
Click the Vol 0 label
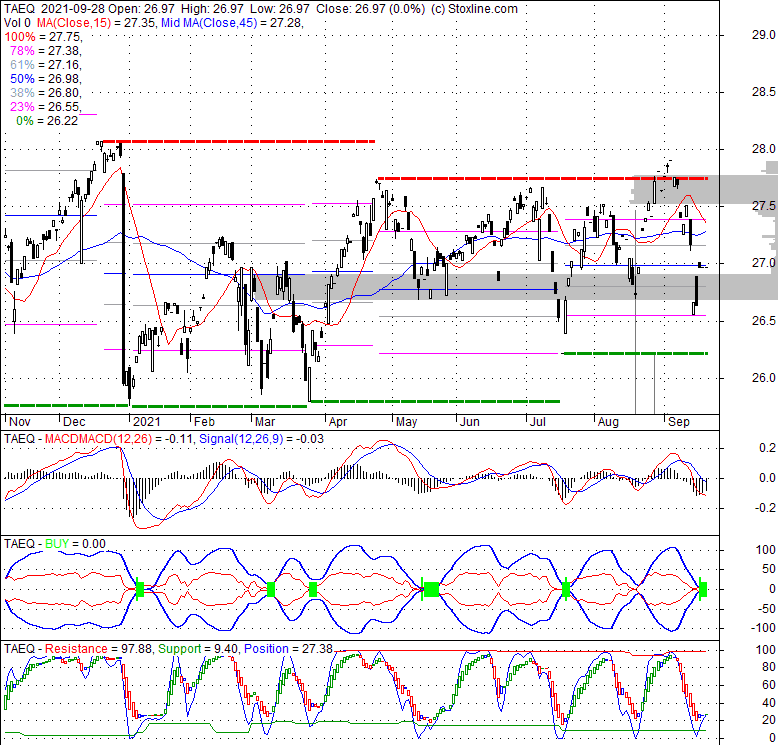coord(17,23)
